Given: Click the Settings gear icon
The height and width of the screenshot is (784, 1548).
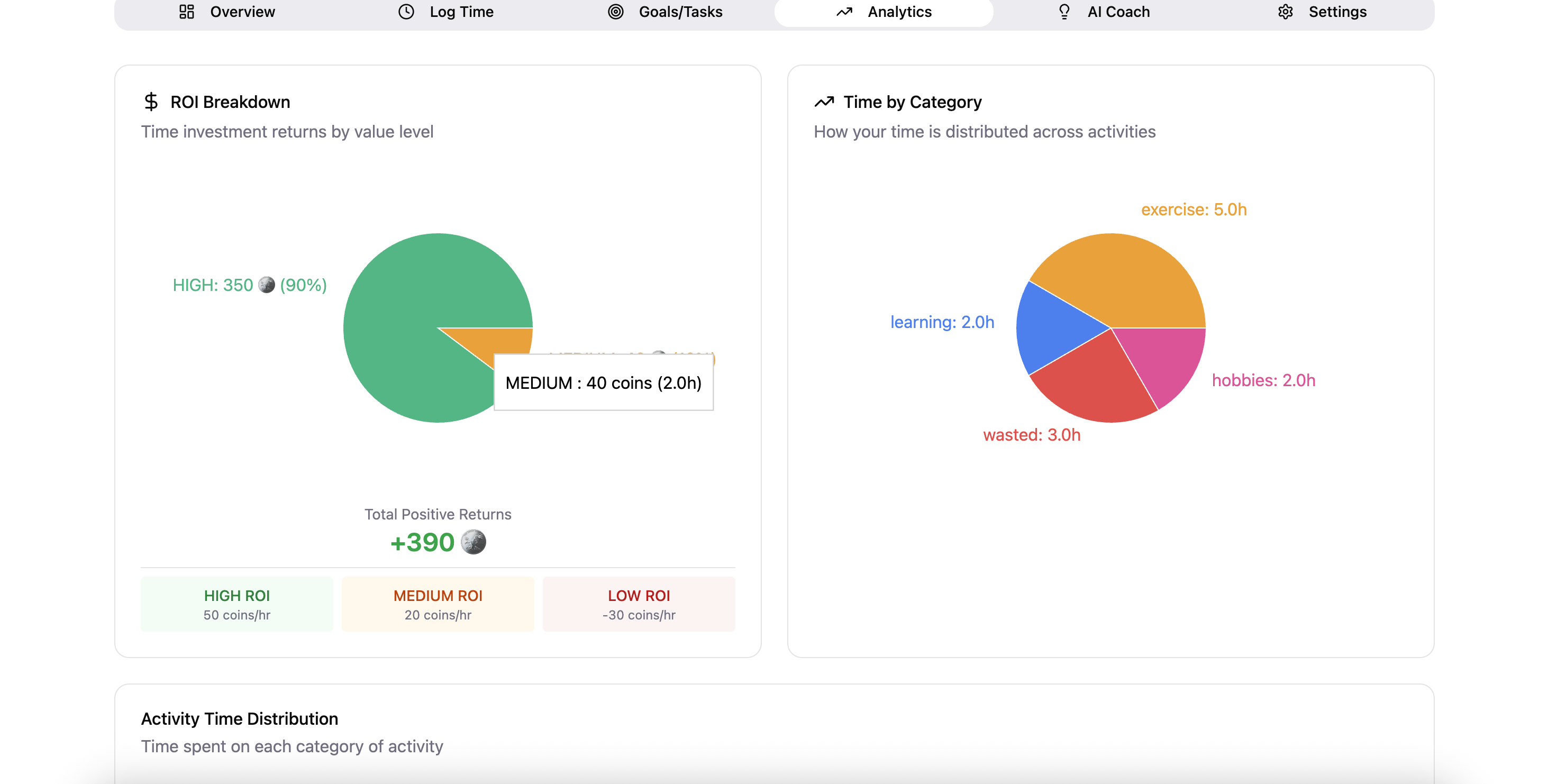Looking at the screenshot, I should [x=1286, y=12].
